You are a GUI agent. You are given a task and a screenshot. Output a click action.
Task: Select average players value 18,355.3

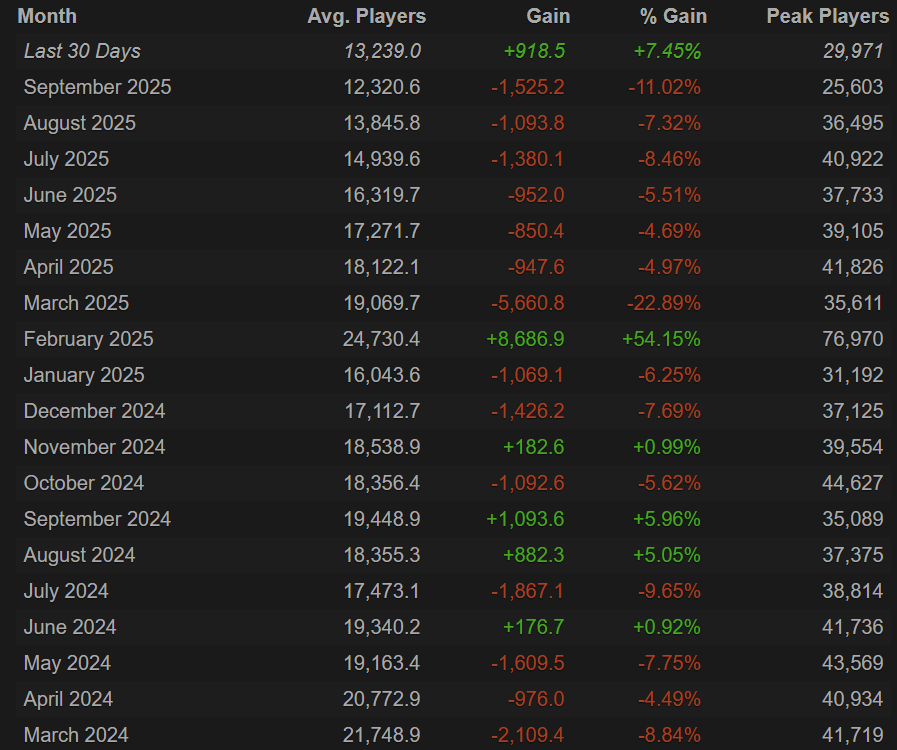[382, 555]
